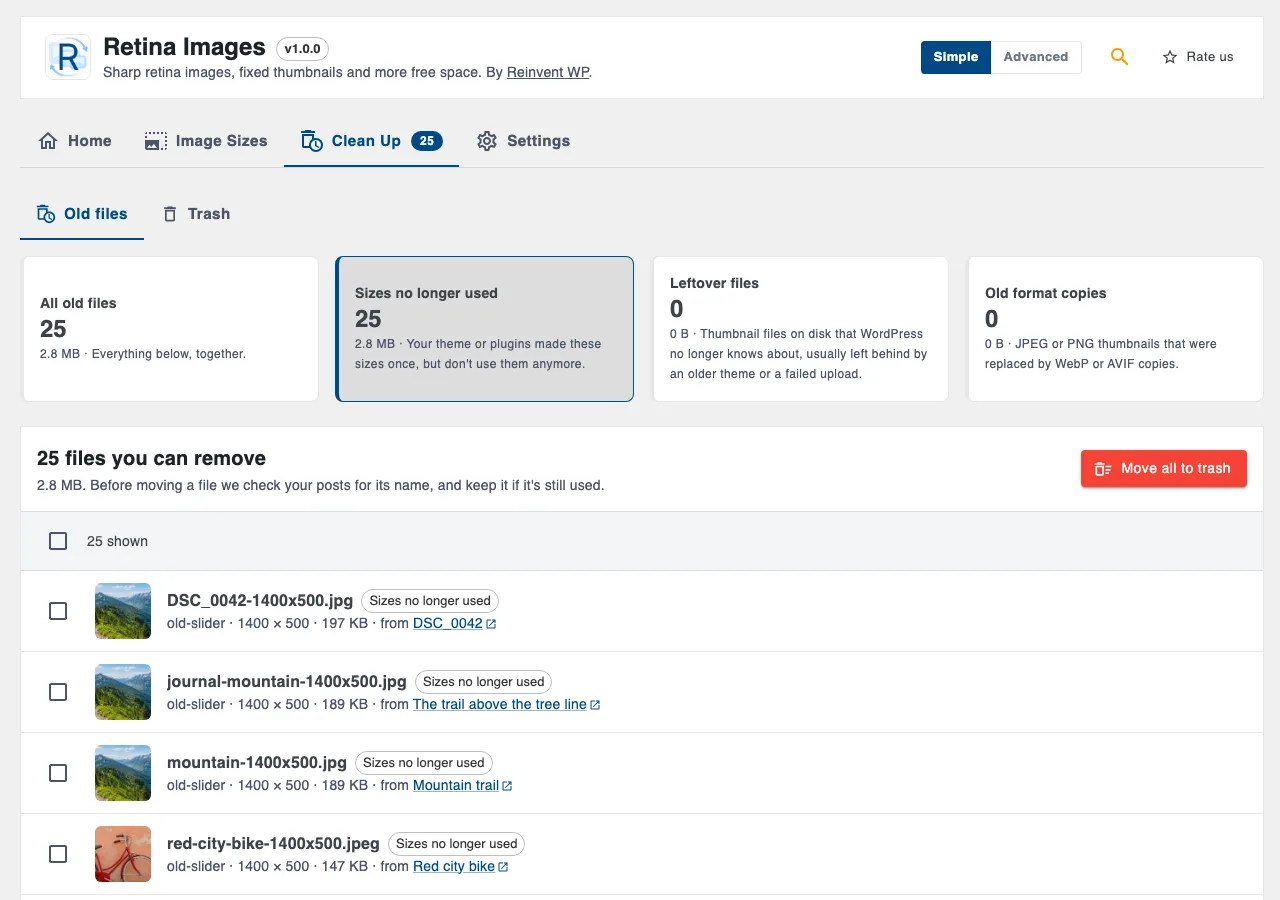This screenshot has width=1280, height=900.
Task: Click the Settings gear icon
Action: pos(487,141)
